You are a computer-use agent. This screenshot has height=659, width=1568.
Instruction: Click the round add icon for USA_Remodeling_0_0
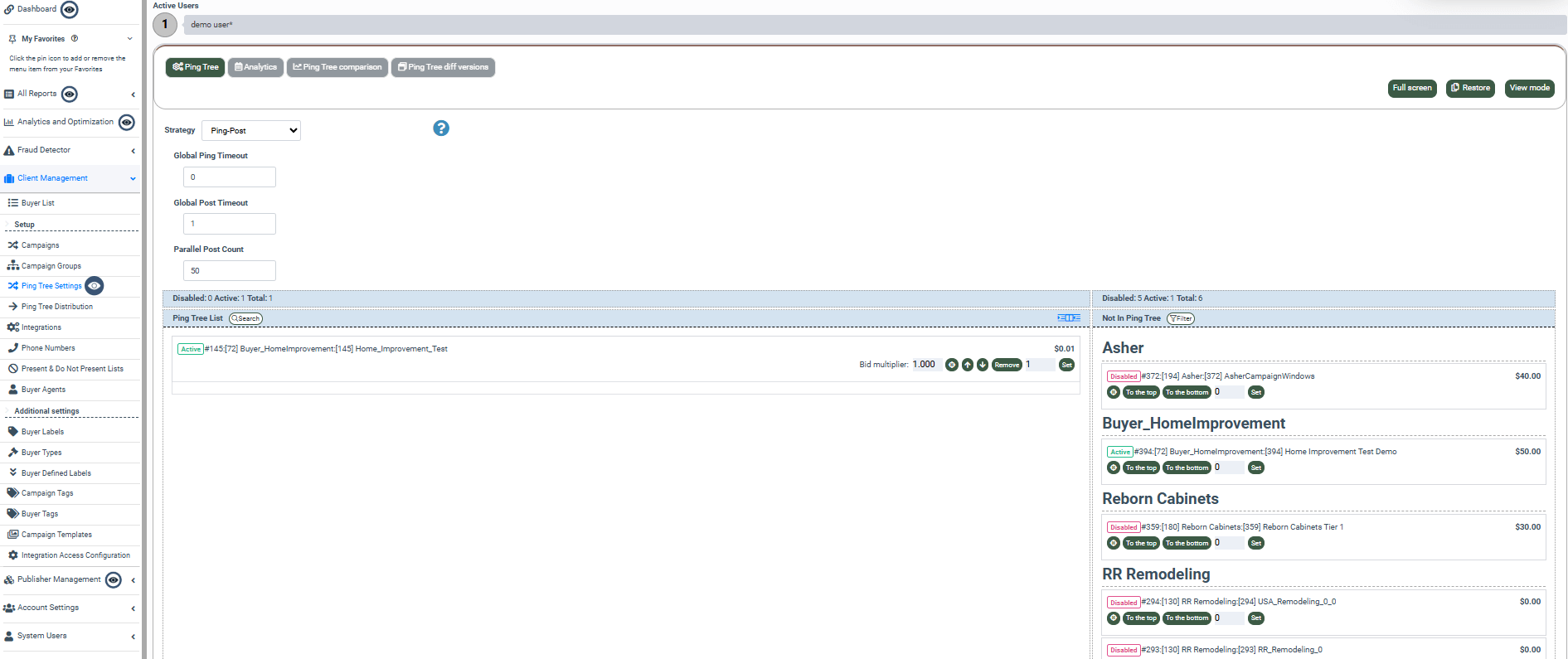1114,618
